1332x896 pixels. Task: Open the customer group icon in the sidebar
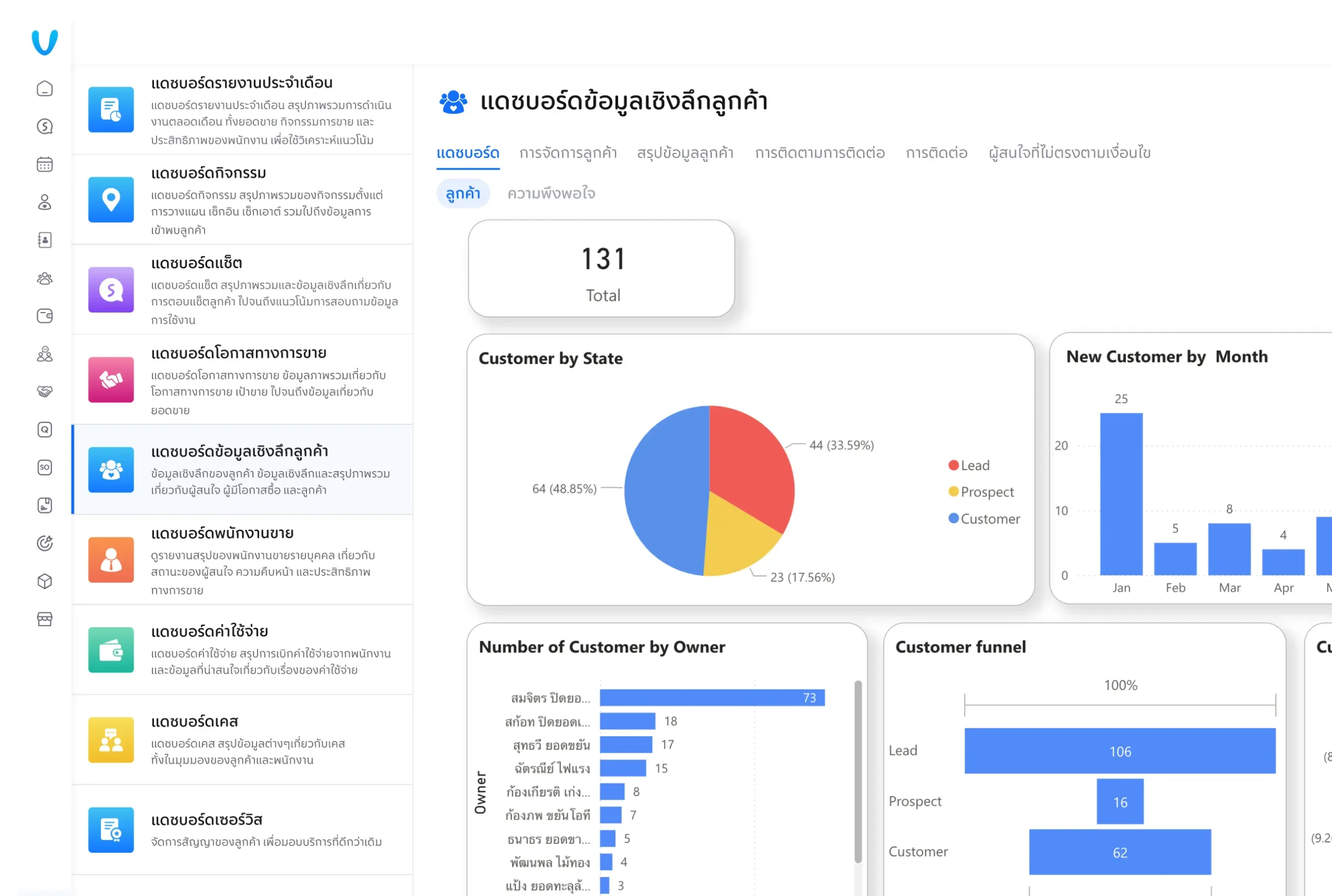45,278
